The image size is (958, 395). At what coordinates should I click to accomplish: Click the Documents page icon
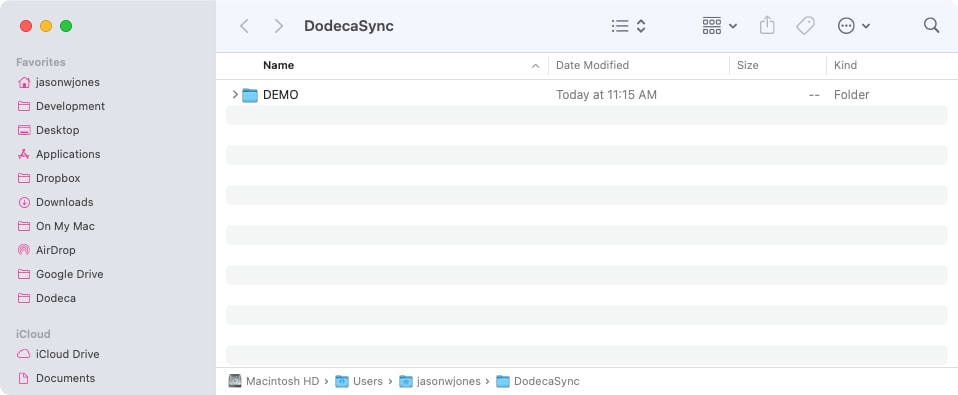click(x=24, y=379)
